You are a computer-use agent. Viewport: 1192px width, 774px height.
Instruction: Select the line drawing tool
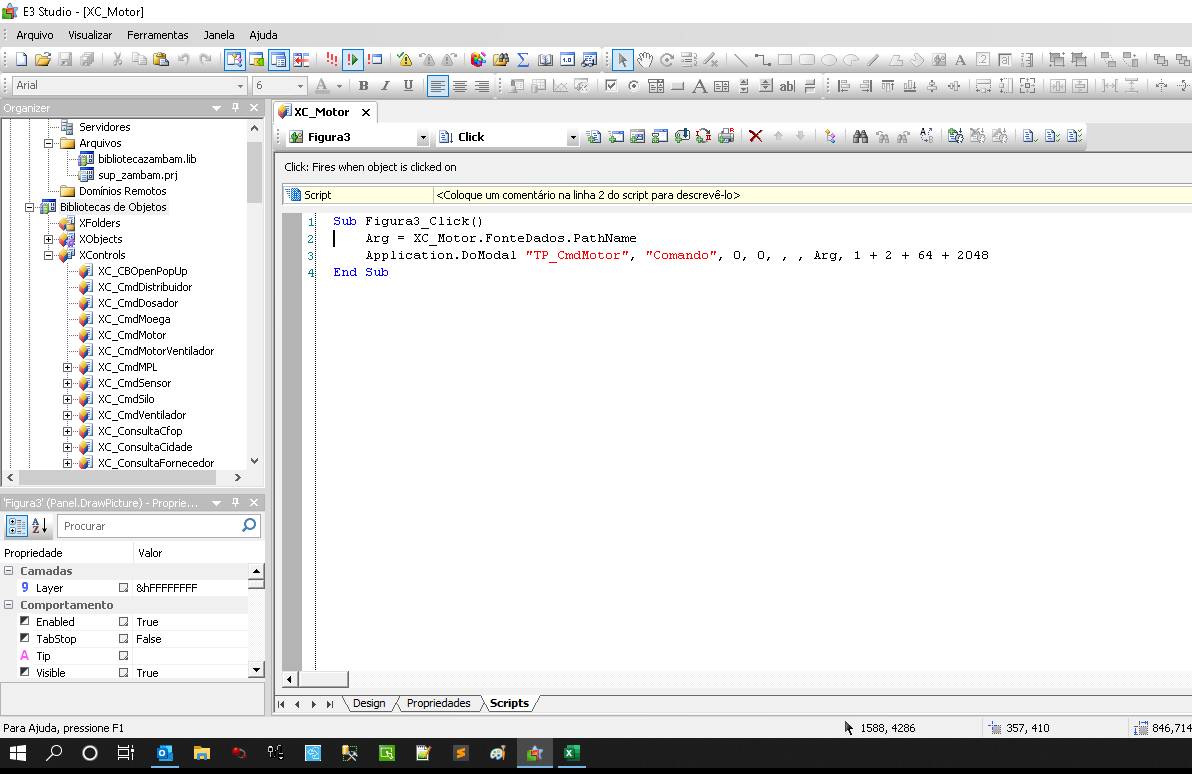pyautogui.click(x=740, y=59)
